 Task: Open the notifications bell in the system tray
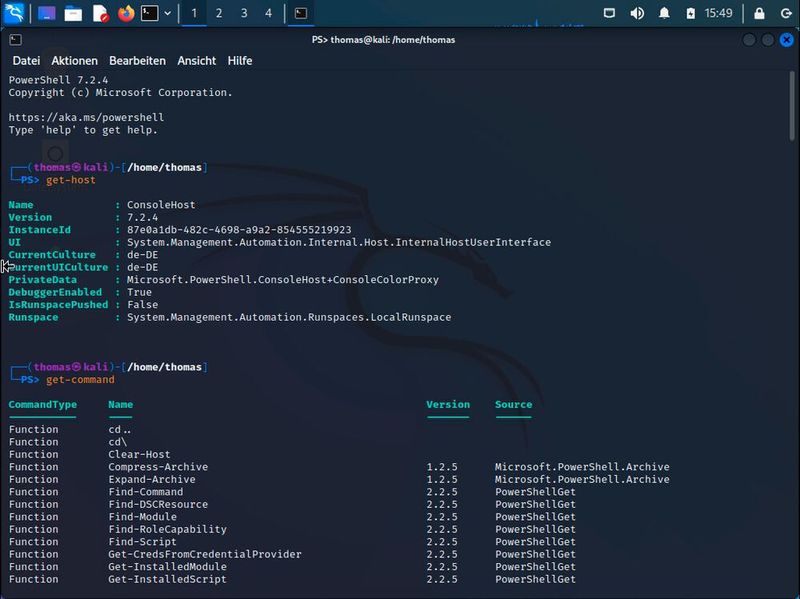coord(663,13)
